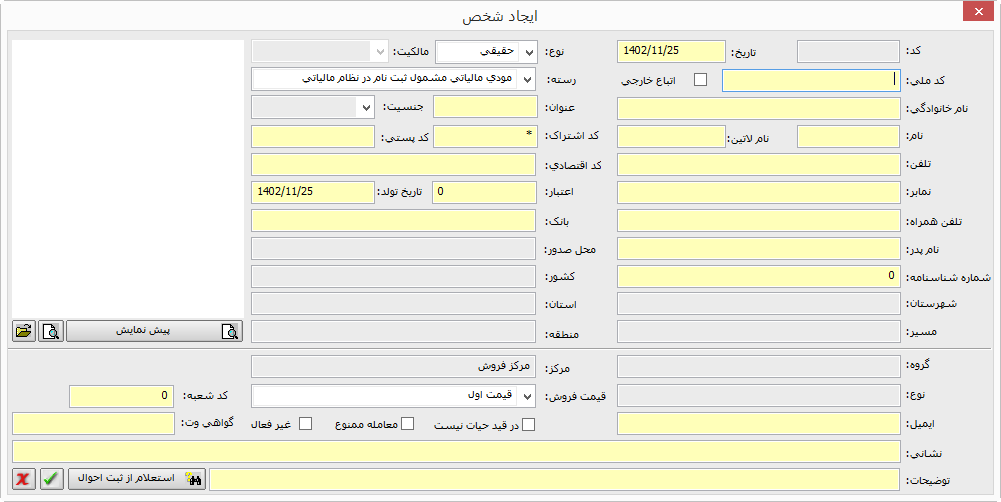Click the کد اشتراک field
This screenshot has width=1001, height=502.
tap(485, 137)
